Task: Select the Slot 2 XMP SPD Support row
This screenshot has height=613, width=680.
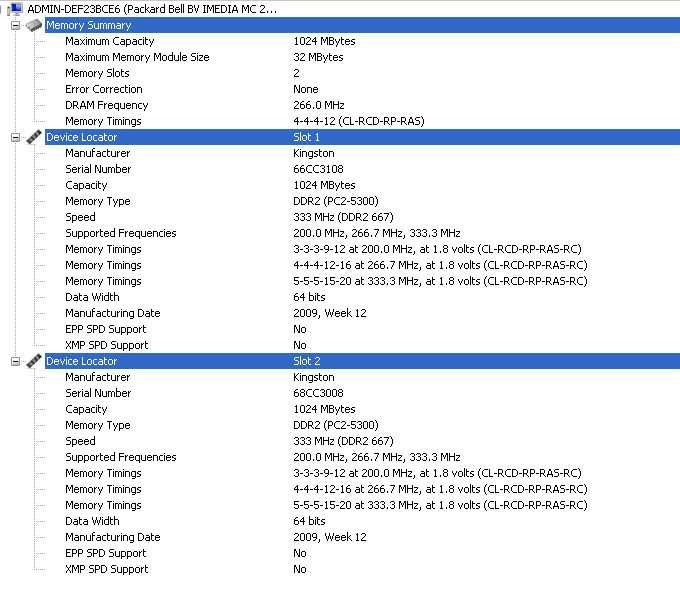Action: point(106,569)
